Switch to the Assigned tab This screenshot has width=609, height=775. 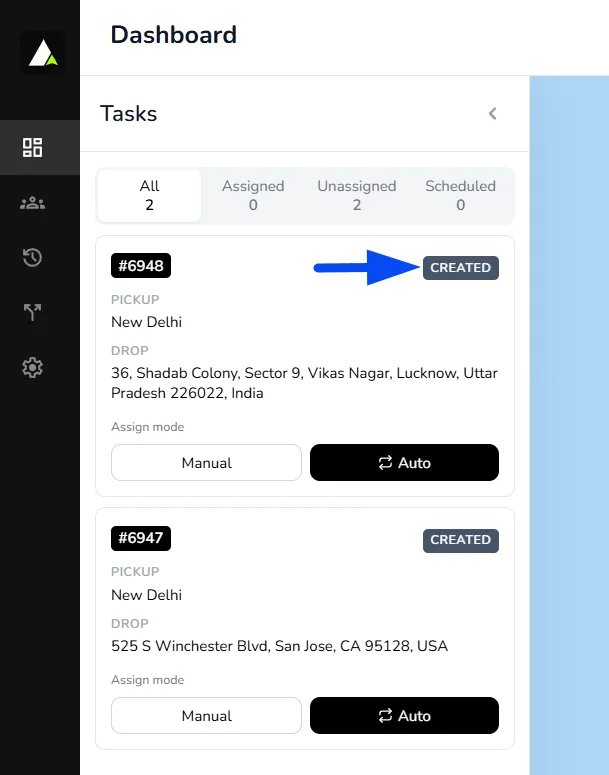(253, 196)
